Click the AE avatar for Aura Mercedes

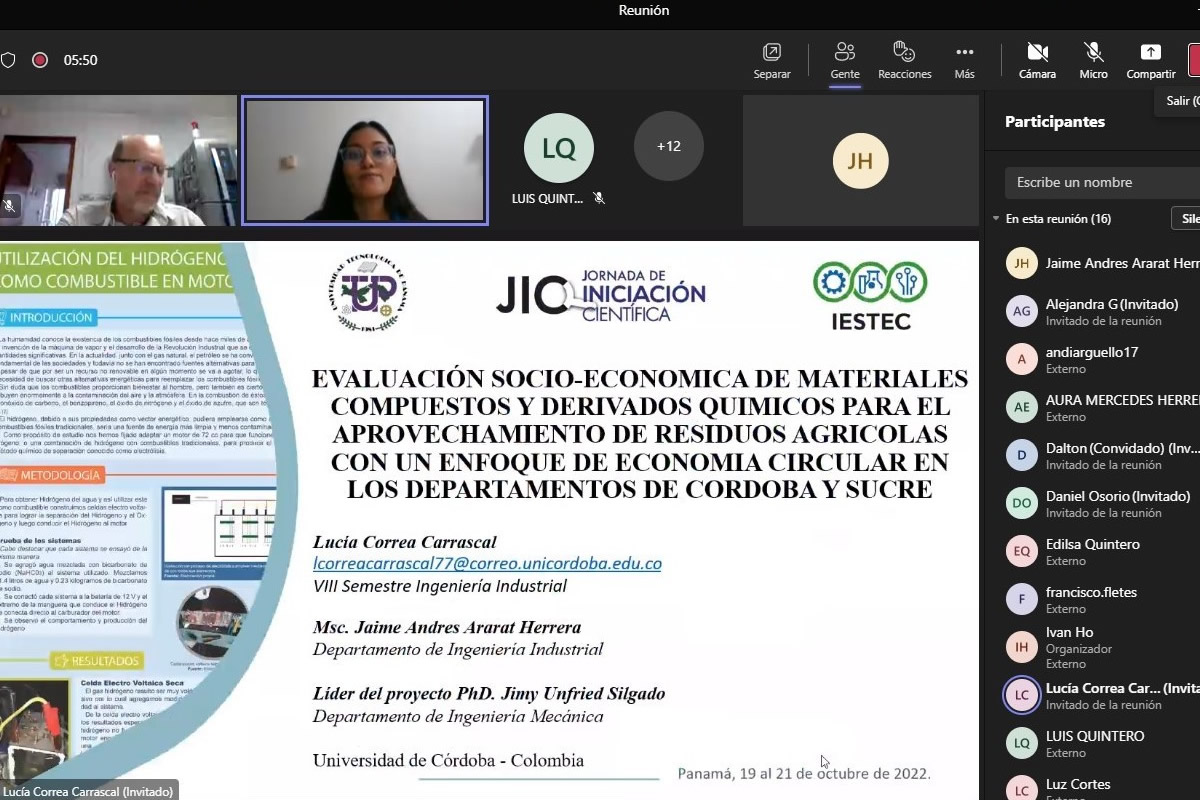pyautogui.click(x=1022, y=408)
